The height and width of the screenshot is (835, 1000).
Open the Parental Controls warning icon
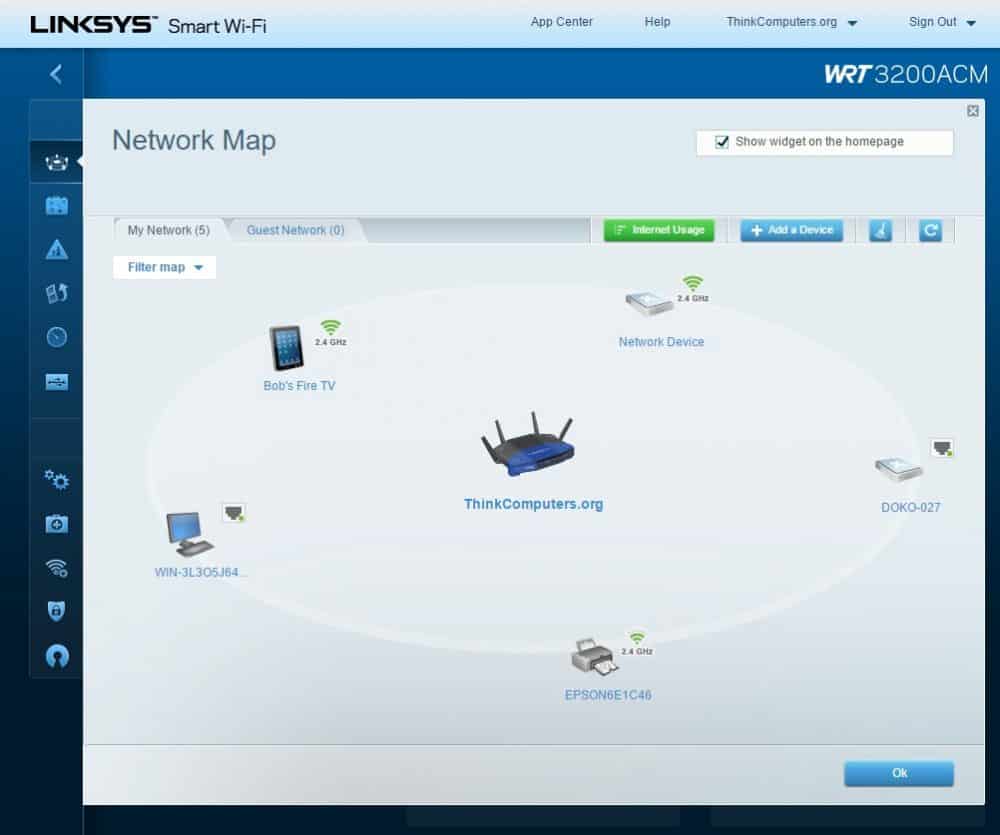click(57, 249)
